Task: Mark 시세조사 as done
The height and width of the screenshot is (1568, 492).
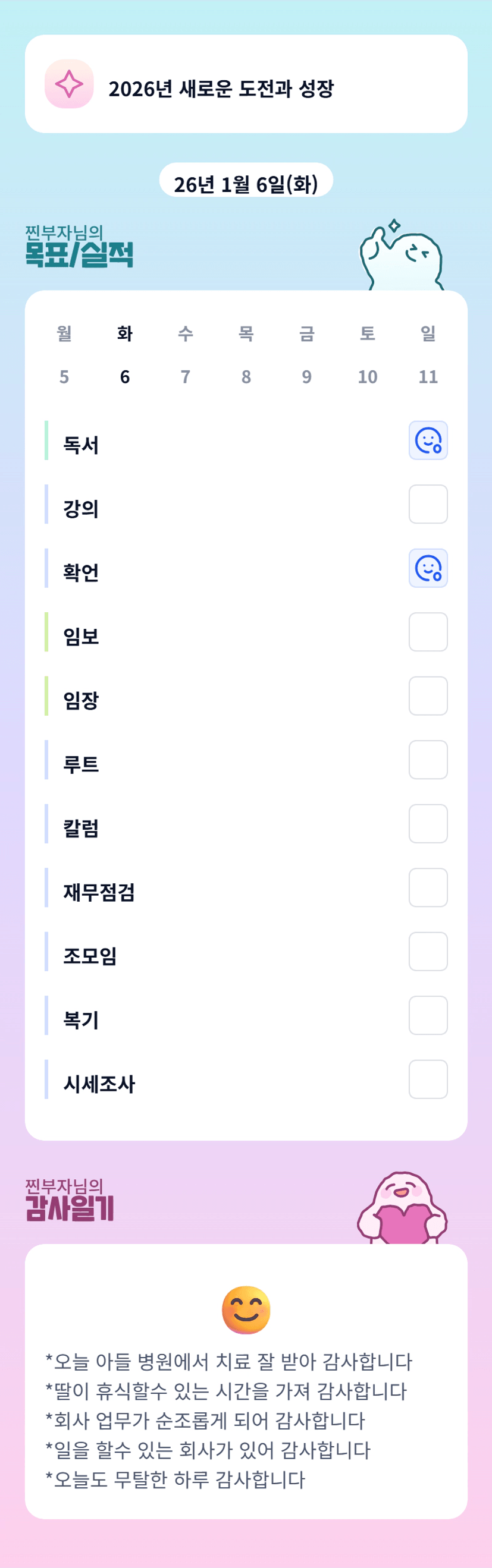Action: coord(428,1079)
